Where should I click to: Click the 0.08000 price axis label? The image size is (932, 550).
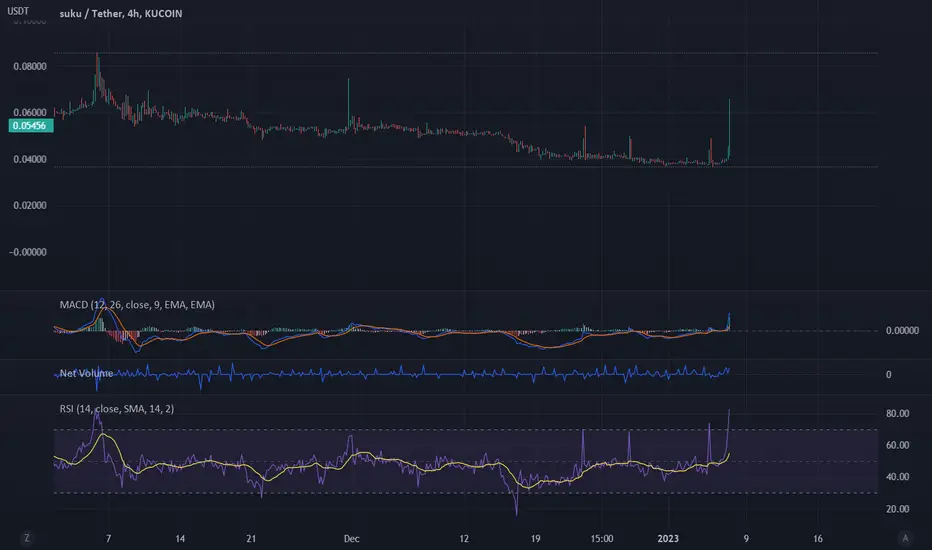pos(30,66)
